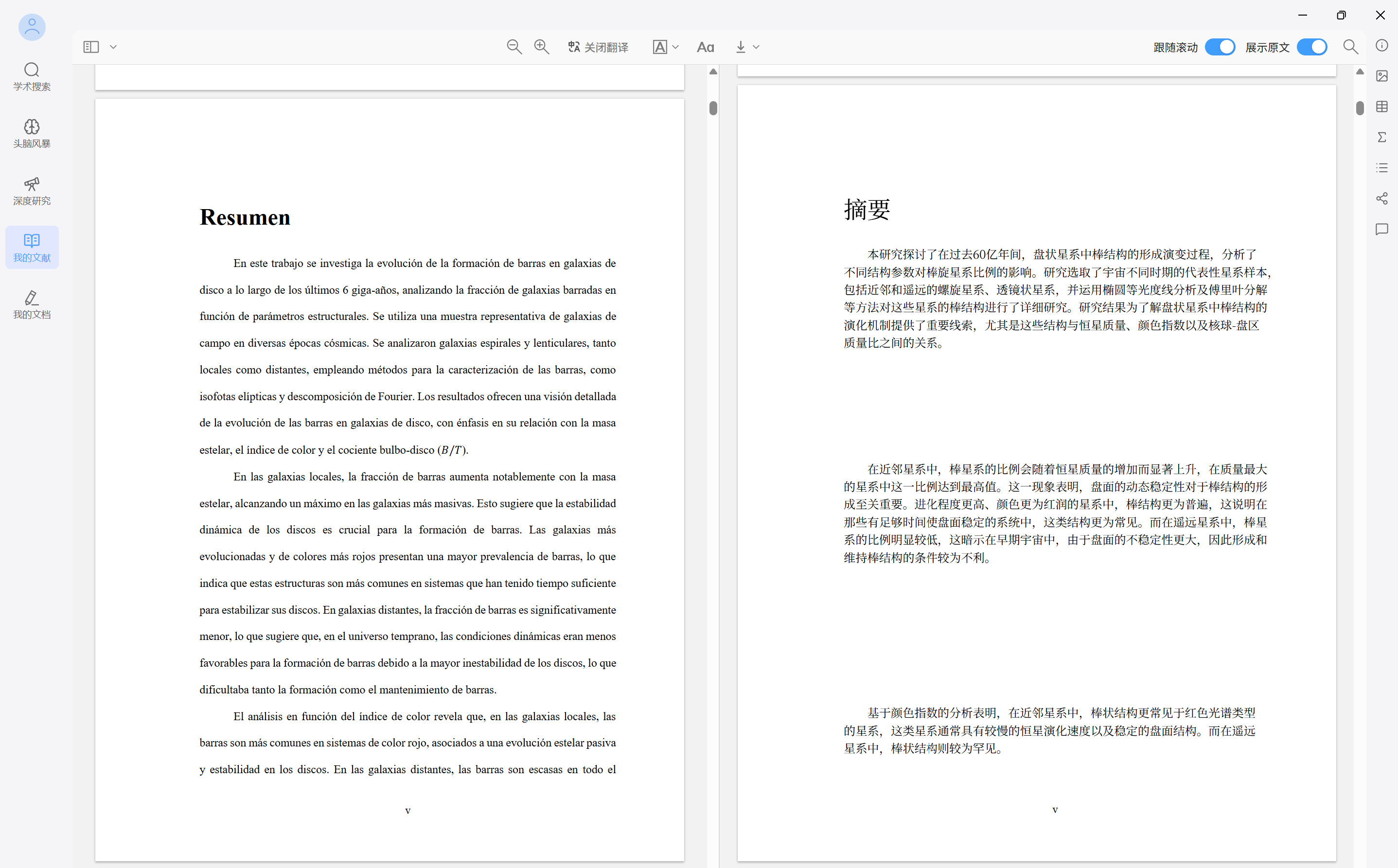Open the tables panel icon
This screenshot has height=868, width=1398.
coord(1382,107)
